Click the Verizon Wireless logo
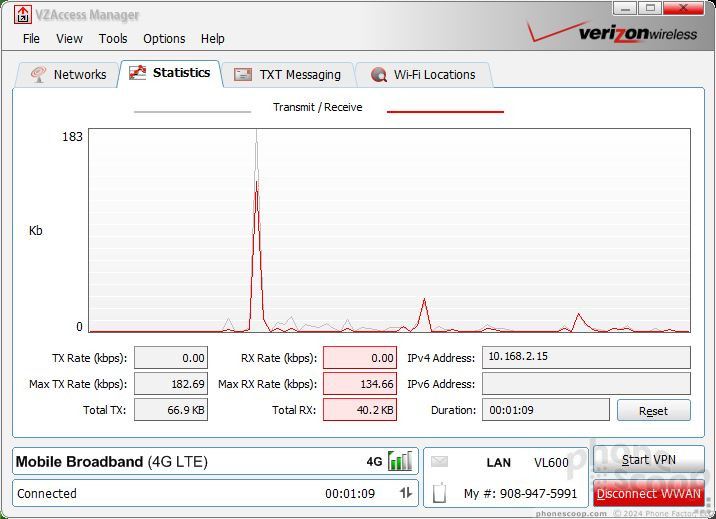Screen dimensions: 716x519 tap(613, 32)
